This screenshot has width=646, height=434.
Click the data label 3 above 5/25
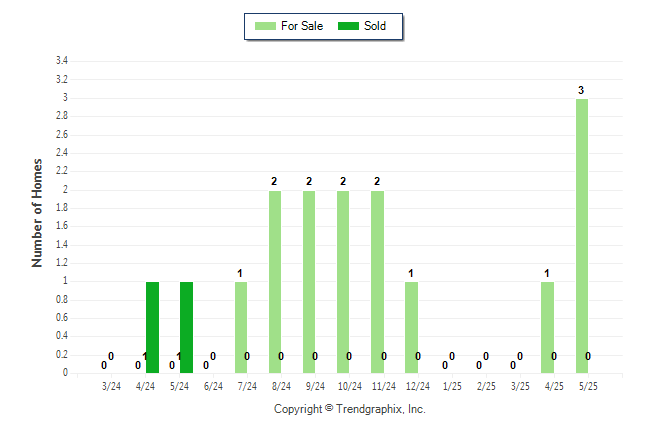click(581, 90)
